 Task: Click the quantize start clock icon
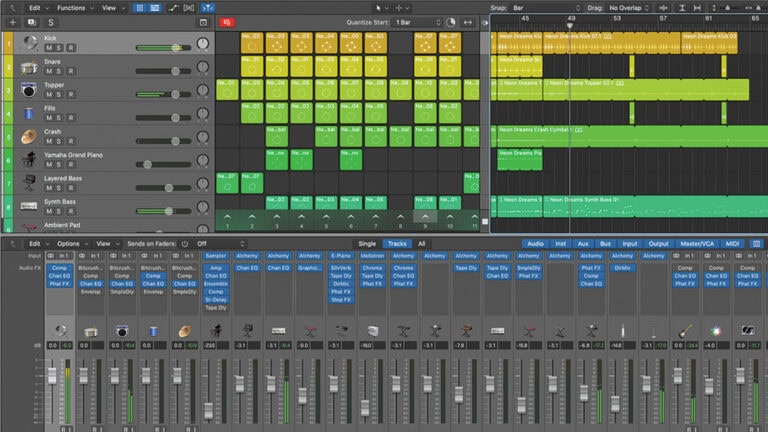(x=451, y=23)
